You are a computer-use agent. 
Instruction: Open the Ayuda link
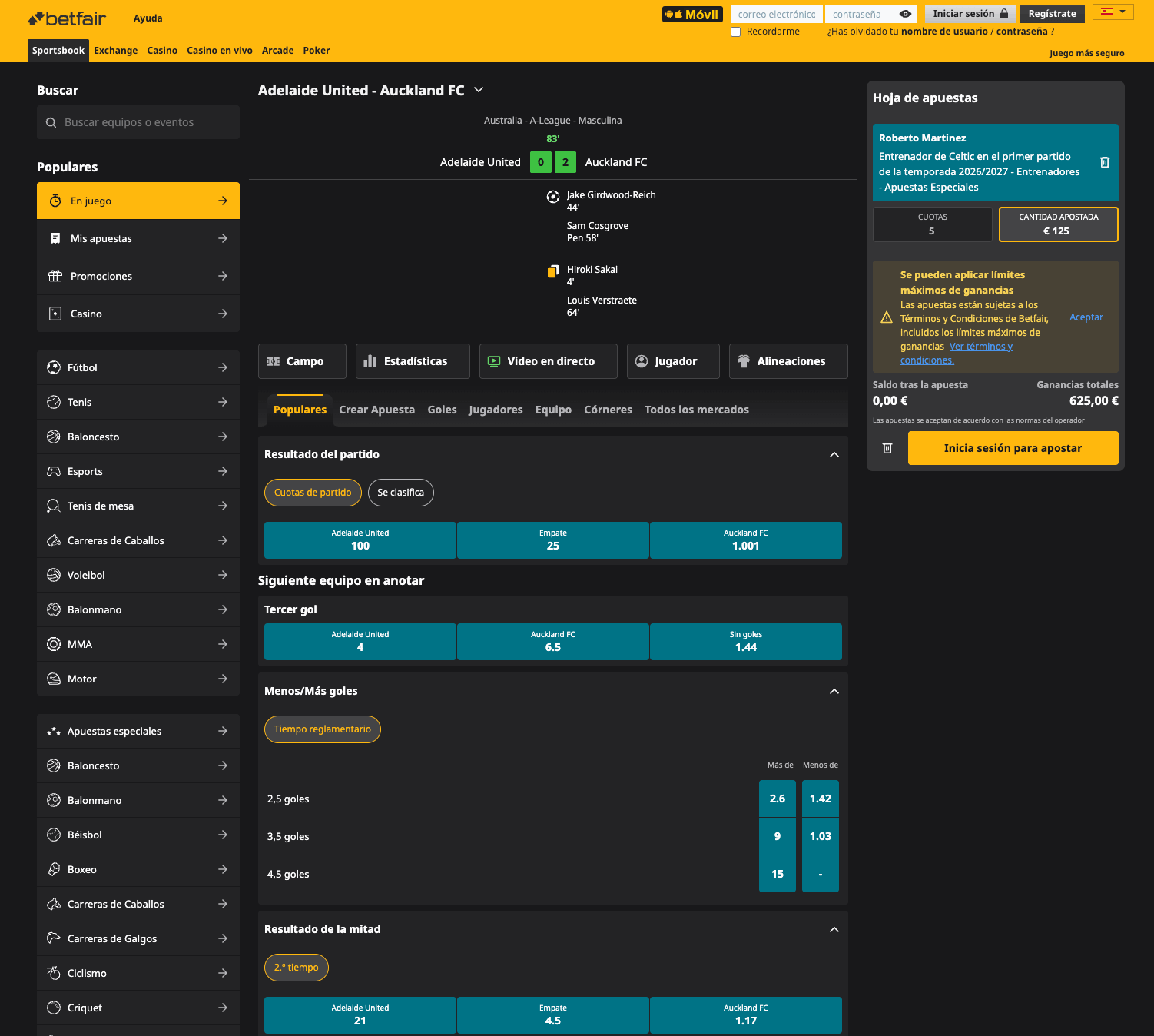pos(148,18)
